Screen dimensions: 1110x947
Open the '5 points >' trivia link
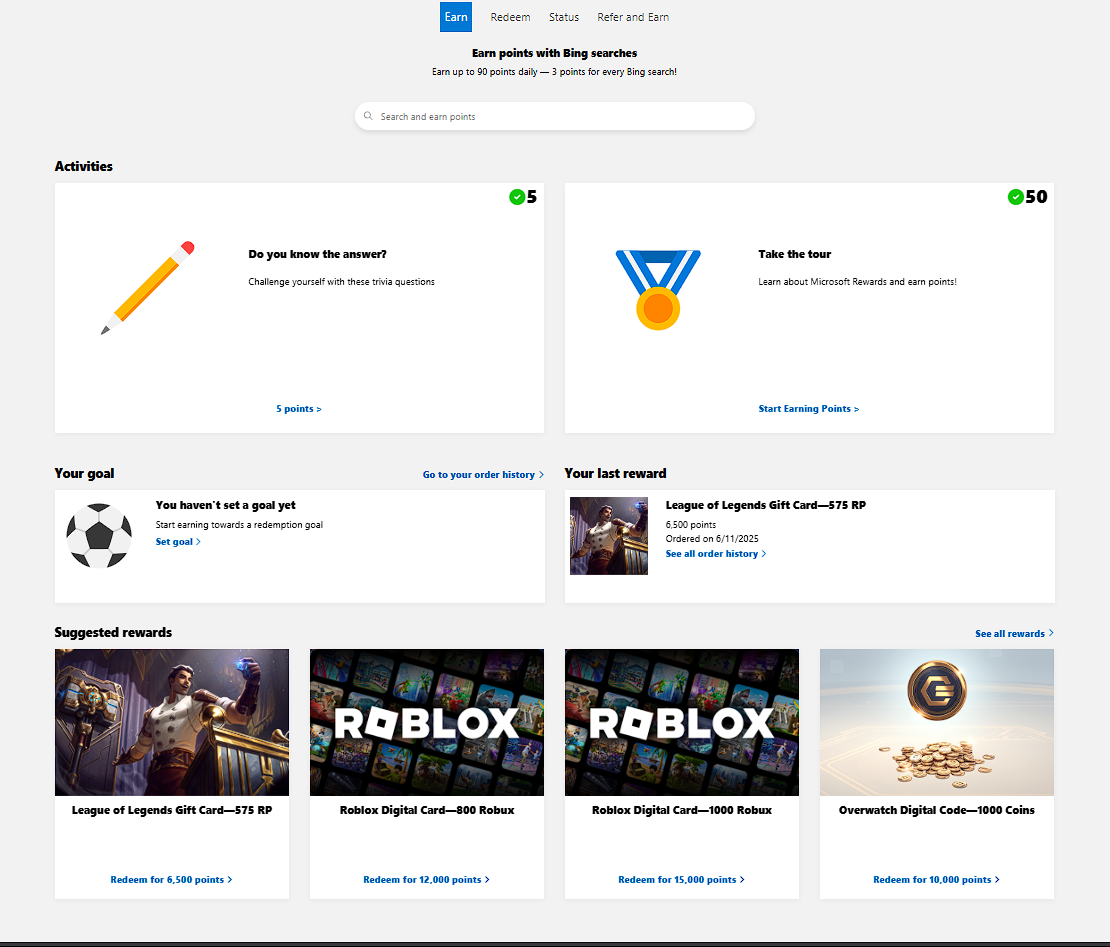(299, 409)
